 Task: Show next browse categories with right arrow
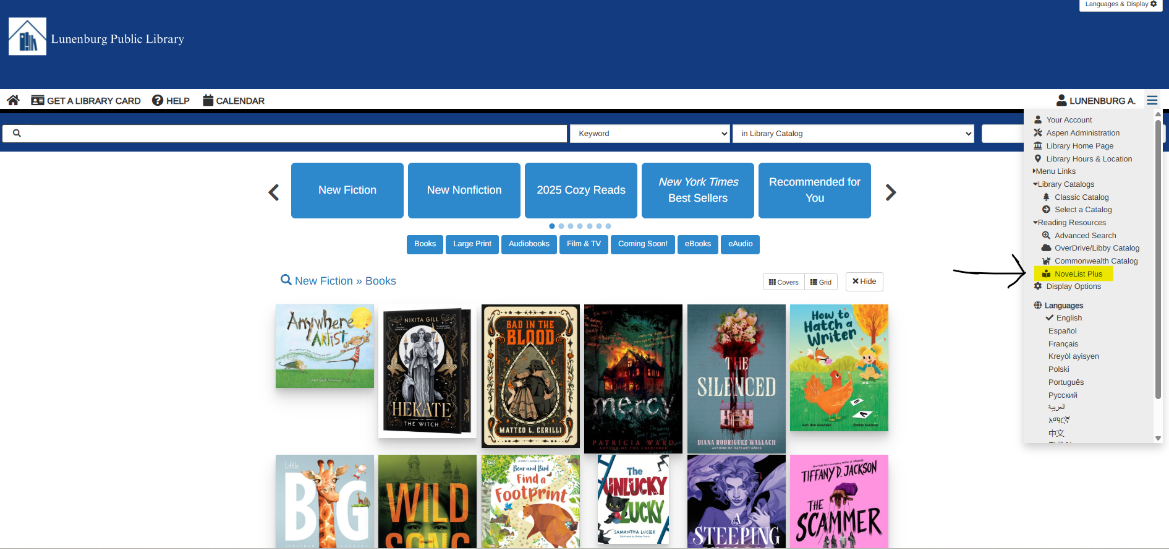point(890,192)
